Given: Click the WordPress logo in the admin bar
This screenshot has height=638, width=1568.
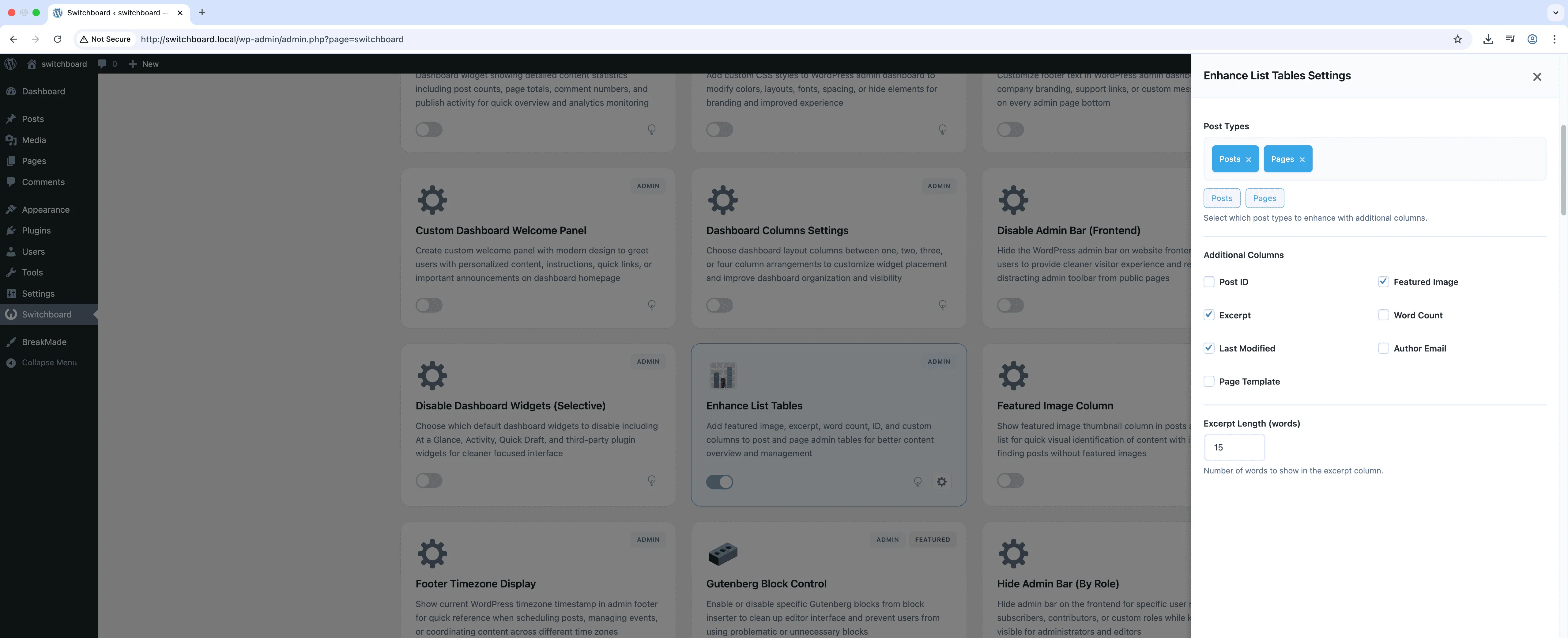Looking at the screenshot, I should [10, 64].
